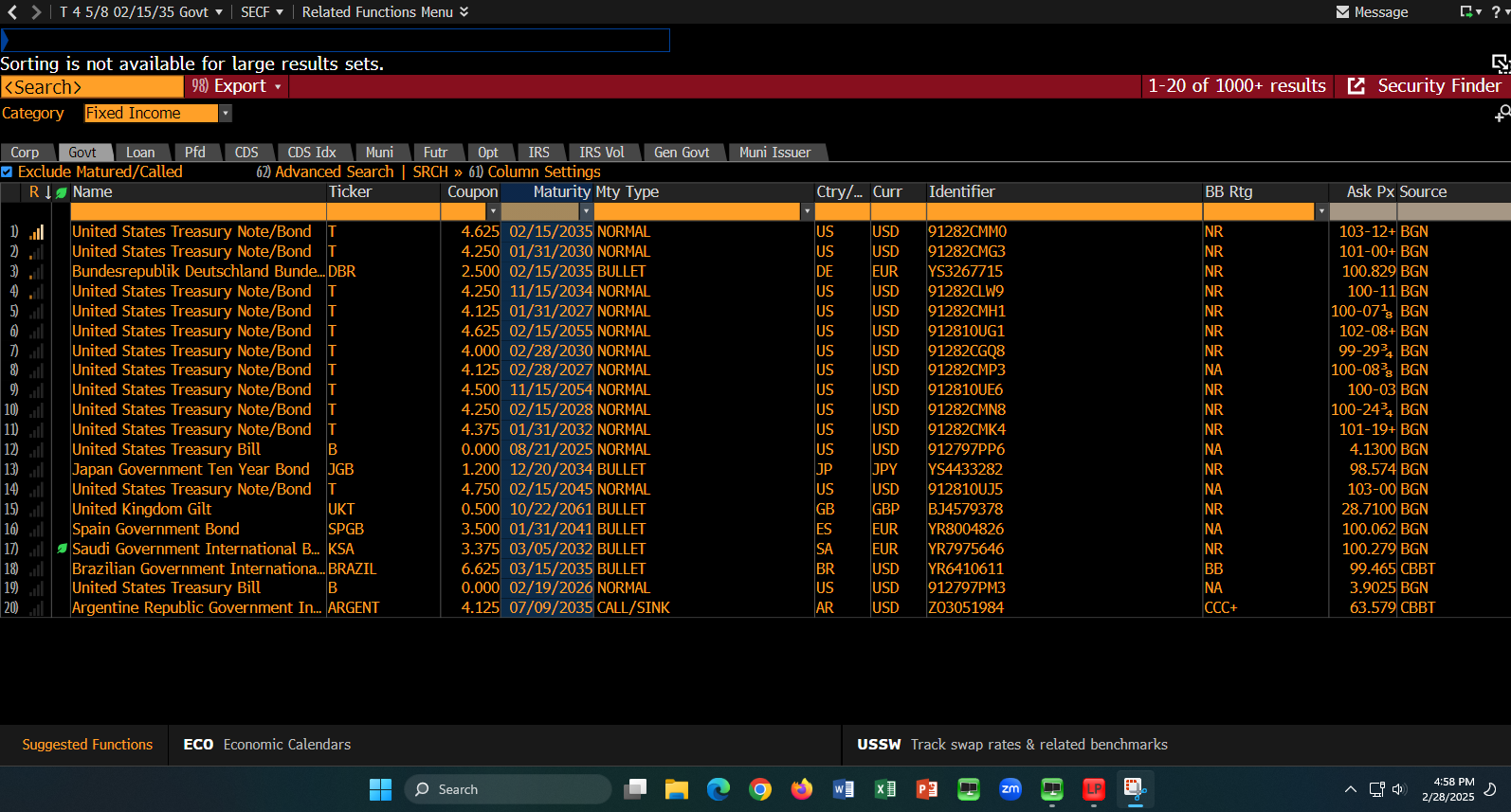Viewport: 1511px width, 812px height.
Task: Open Maturity column filter dropdown
Action: tap(587, 210)
